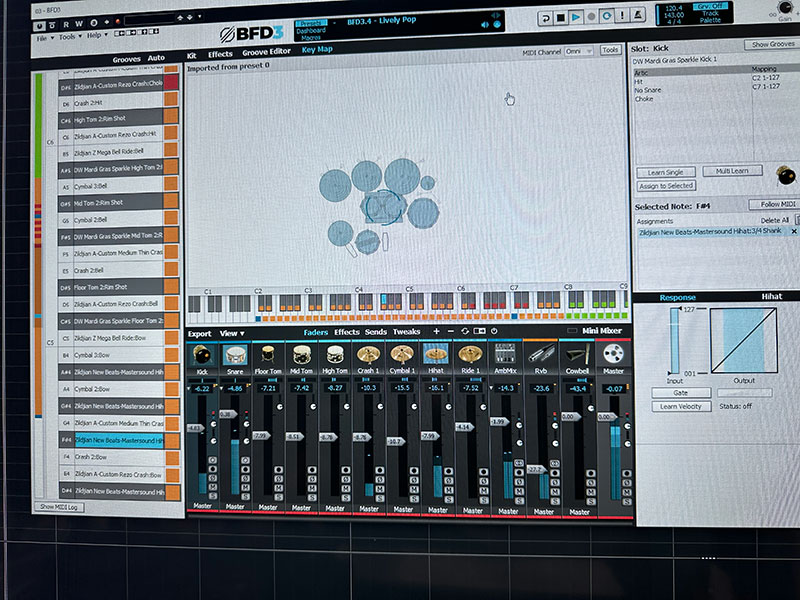Click the minus remove channel icon in mixer toolbar

451,332
